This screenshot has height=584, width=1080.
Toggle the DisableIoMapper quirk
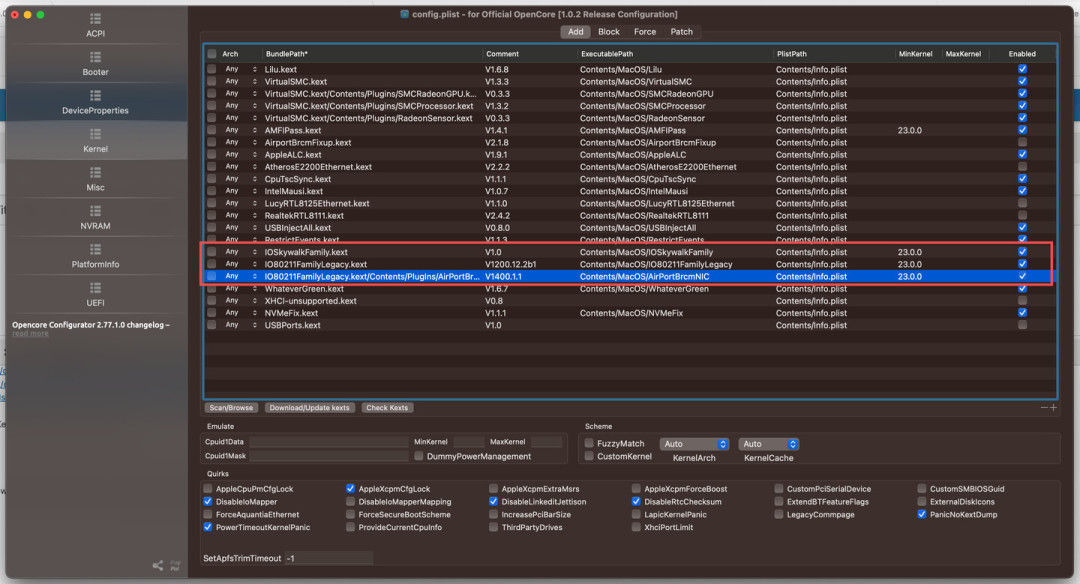207,501
